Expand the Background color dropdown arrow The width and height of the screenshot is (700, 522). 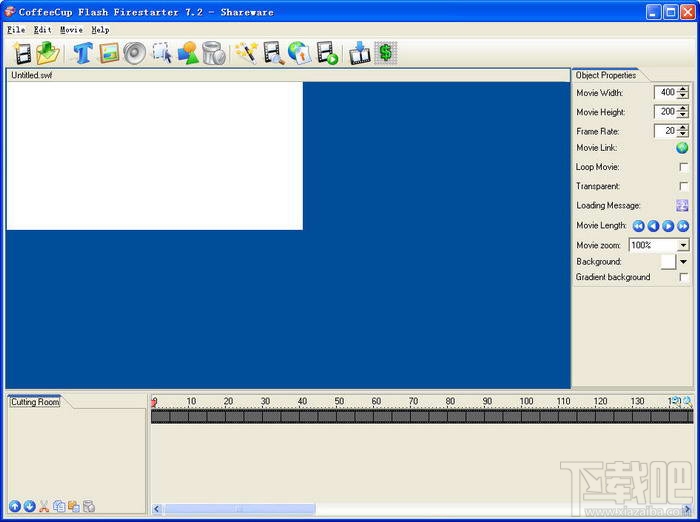click(683, 262)
